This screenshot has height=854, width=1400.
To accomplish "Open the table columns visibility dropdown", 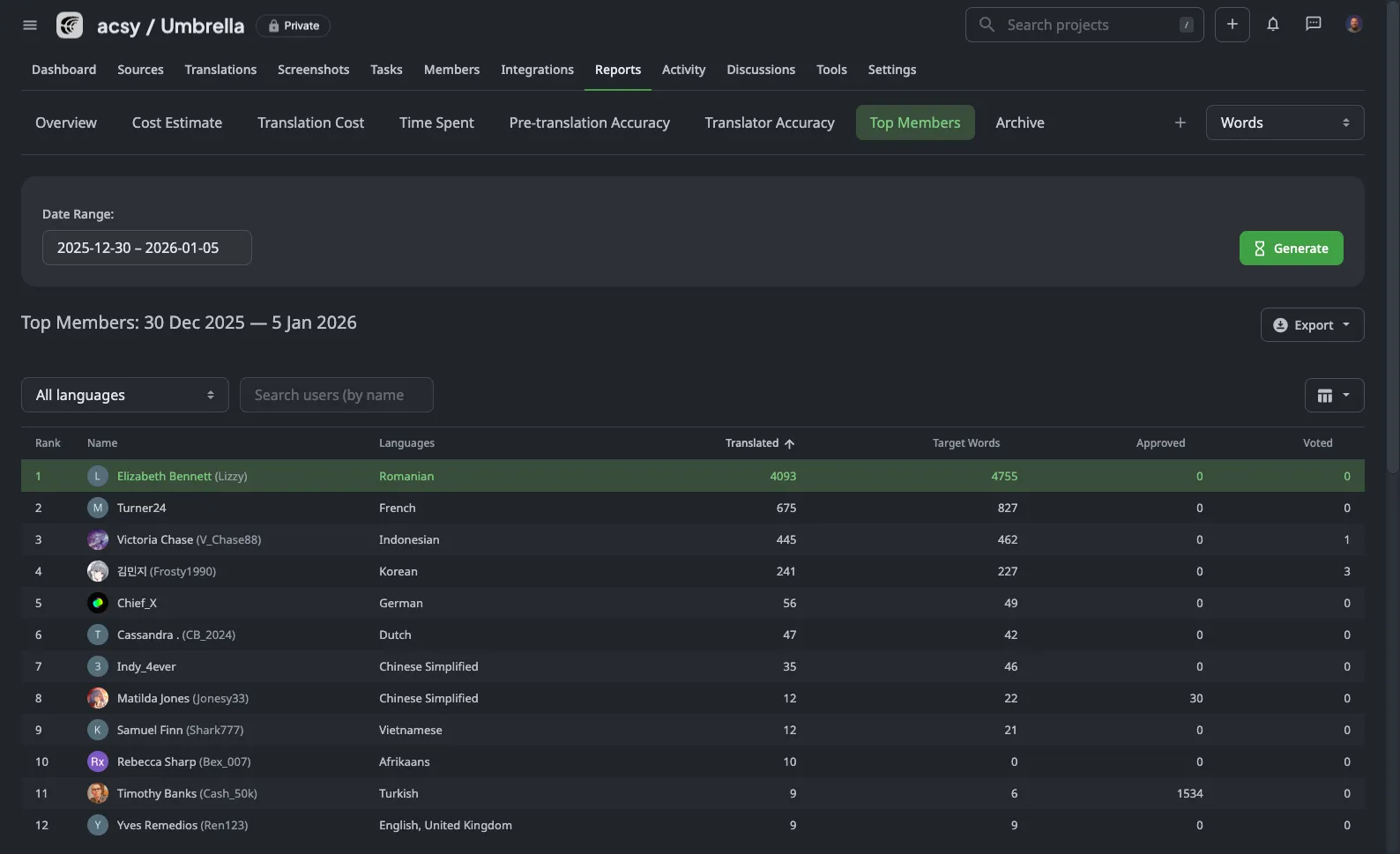I will [1333, 396].
